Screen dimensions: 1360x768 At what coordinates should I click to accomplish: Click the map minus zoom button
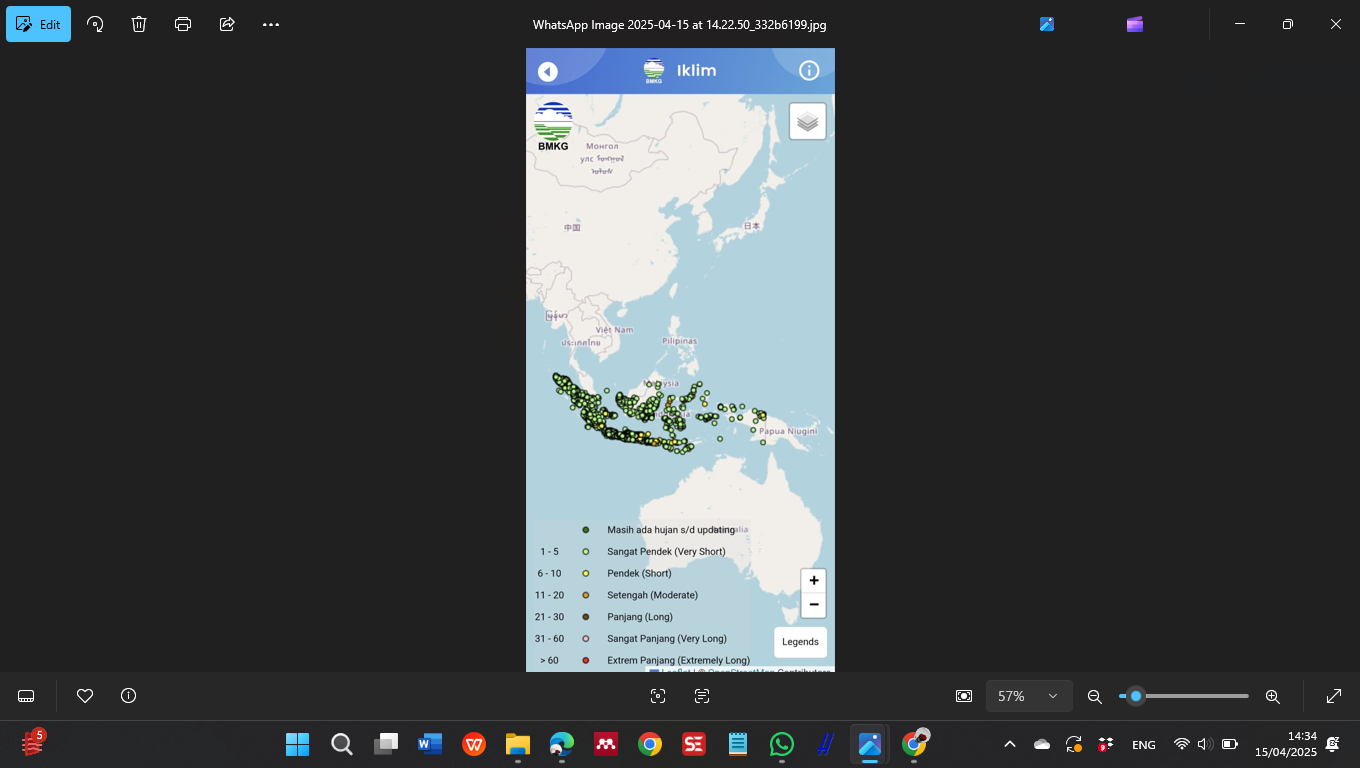click(x=814, y=605)
